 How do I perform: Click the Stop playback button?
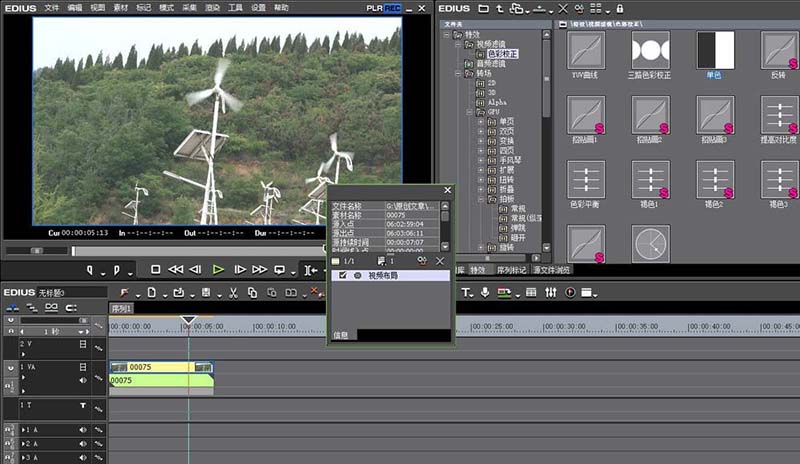[x=156, y=269]
